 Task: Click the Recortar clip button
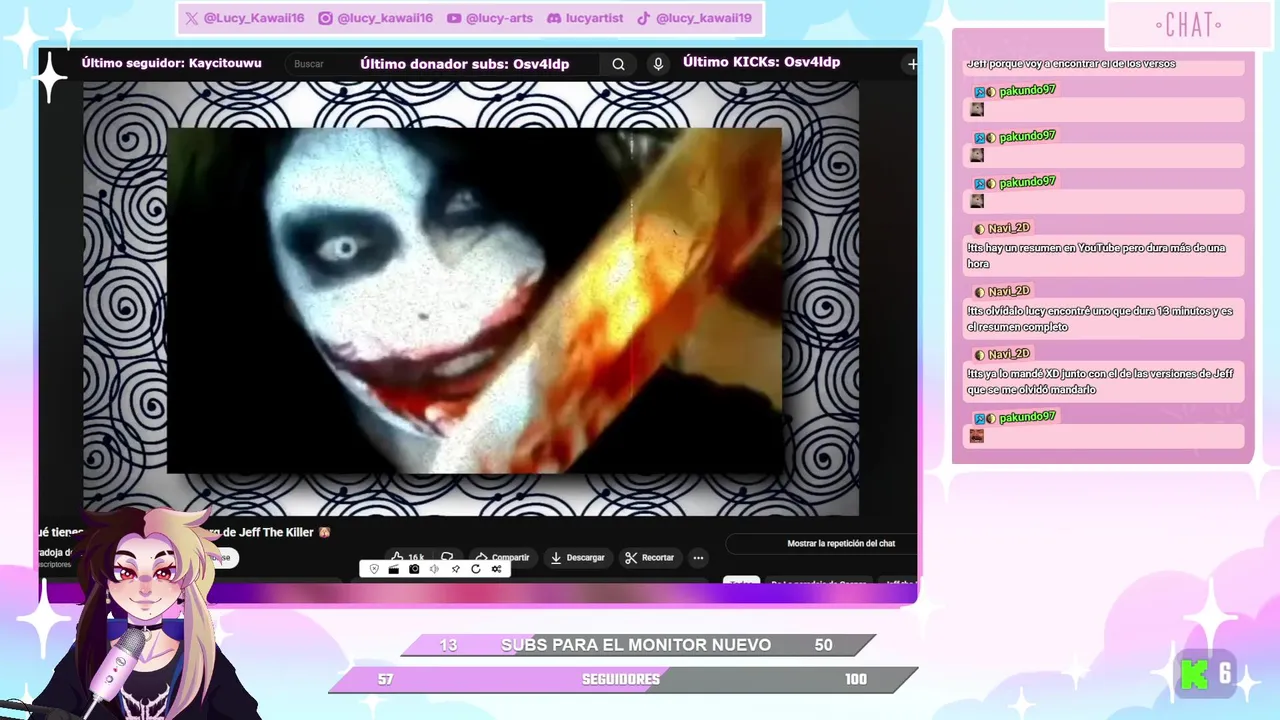pyautogui.click(x=650, y=557)
